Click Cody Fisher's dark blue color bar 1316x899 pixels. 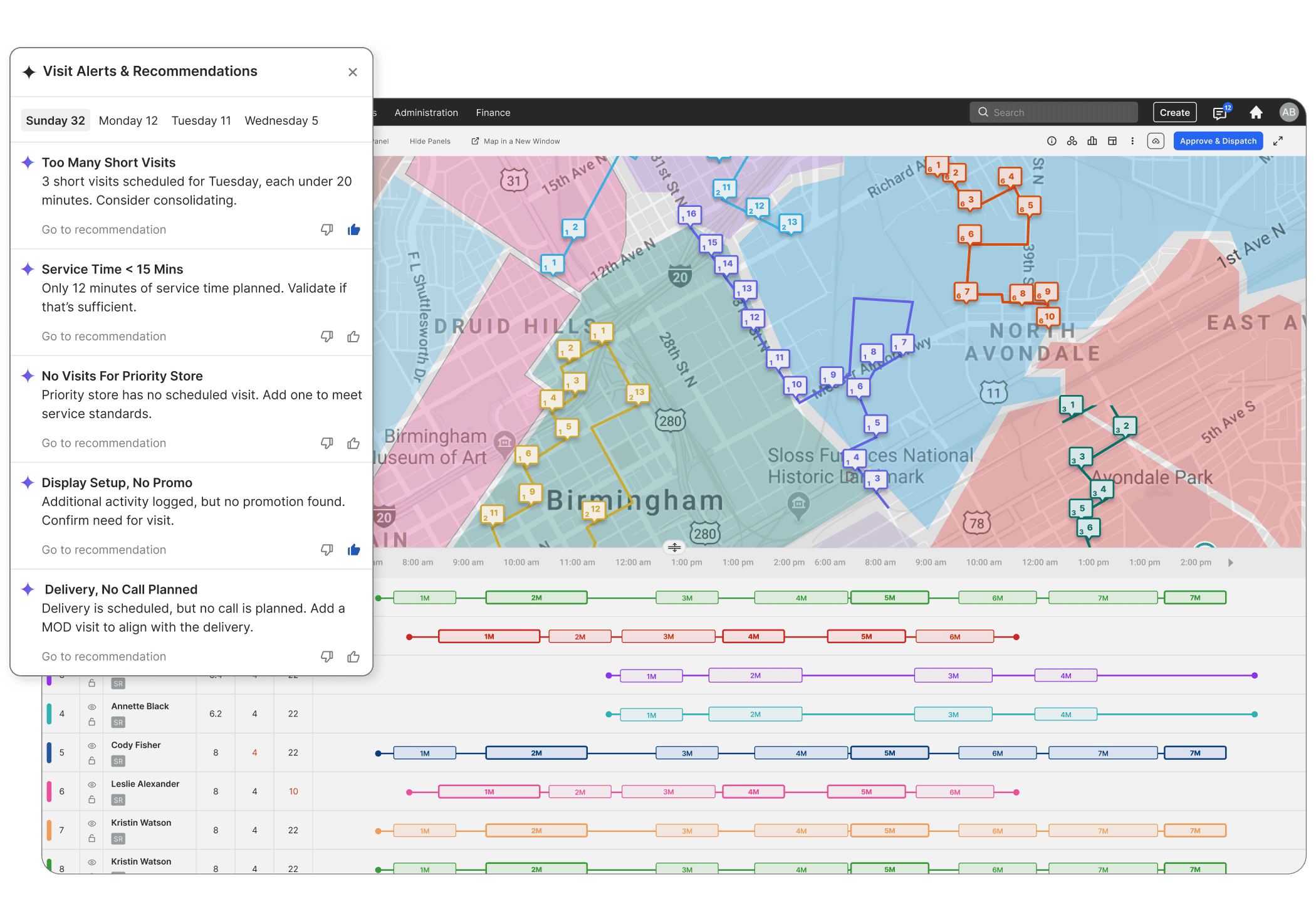coord(49,753)
